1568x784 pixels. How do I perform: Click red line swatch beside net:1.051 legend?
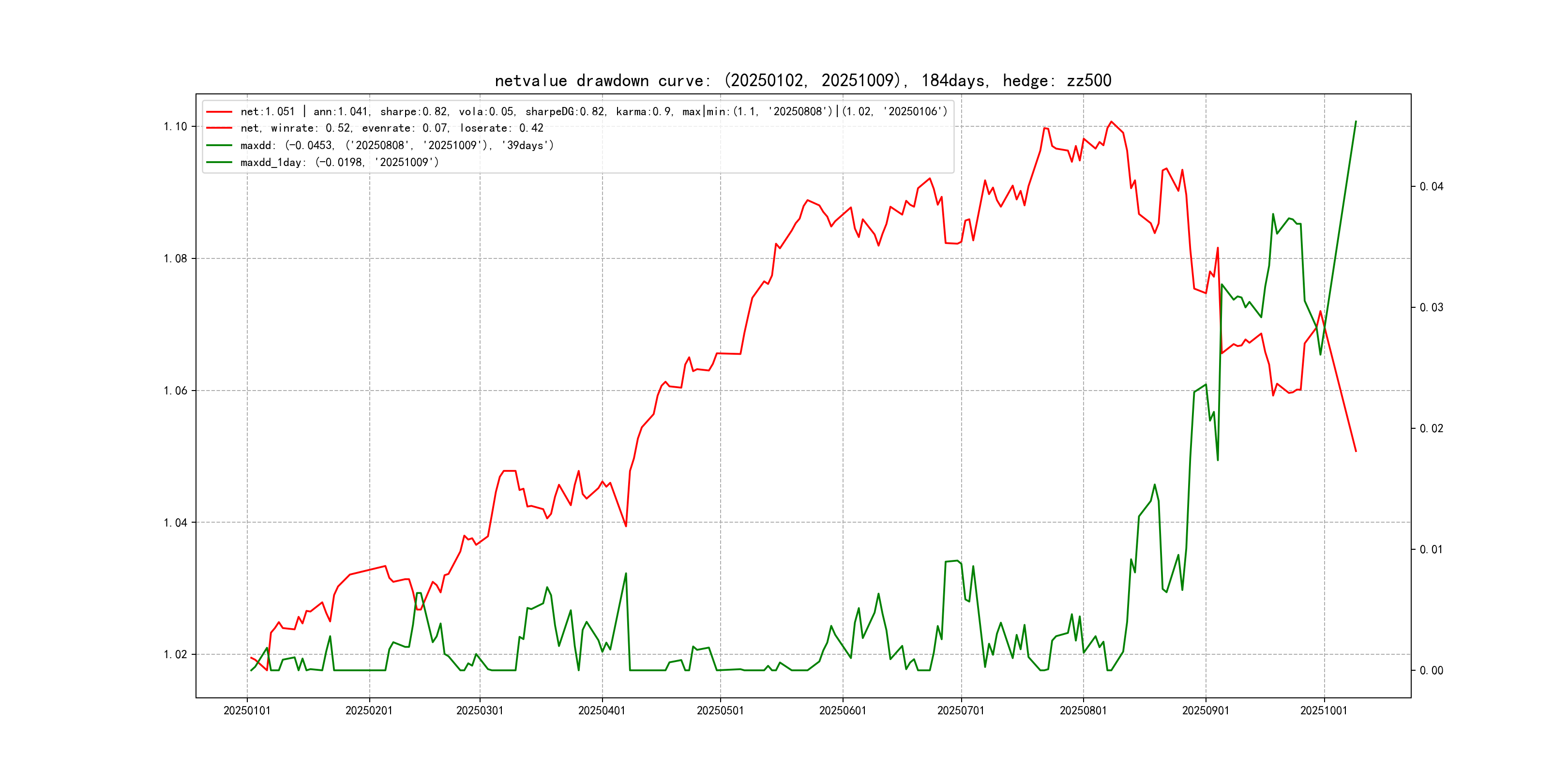[219, 112]
